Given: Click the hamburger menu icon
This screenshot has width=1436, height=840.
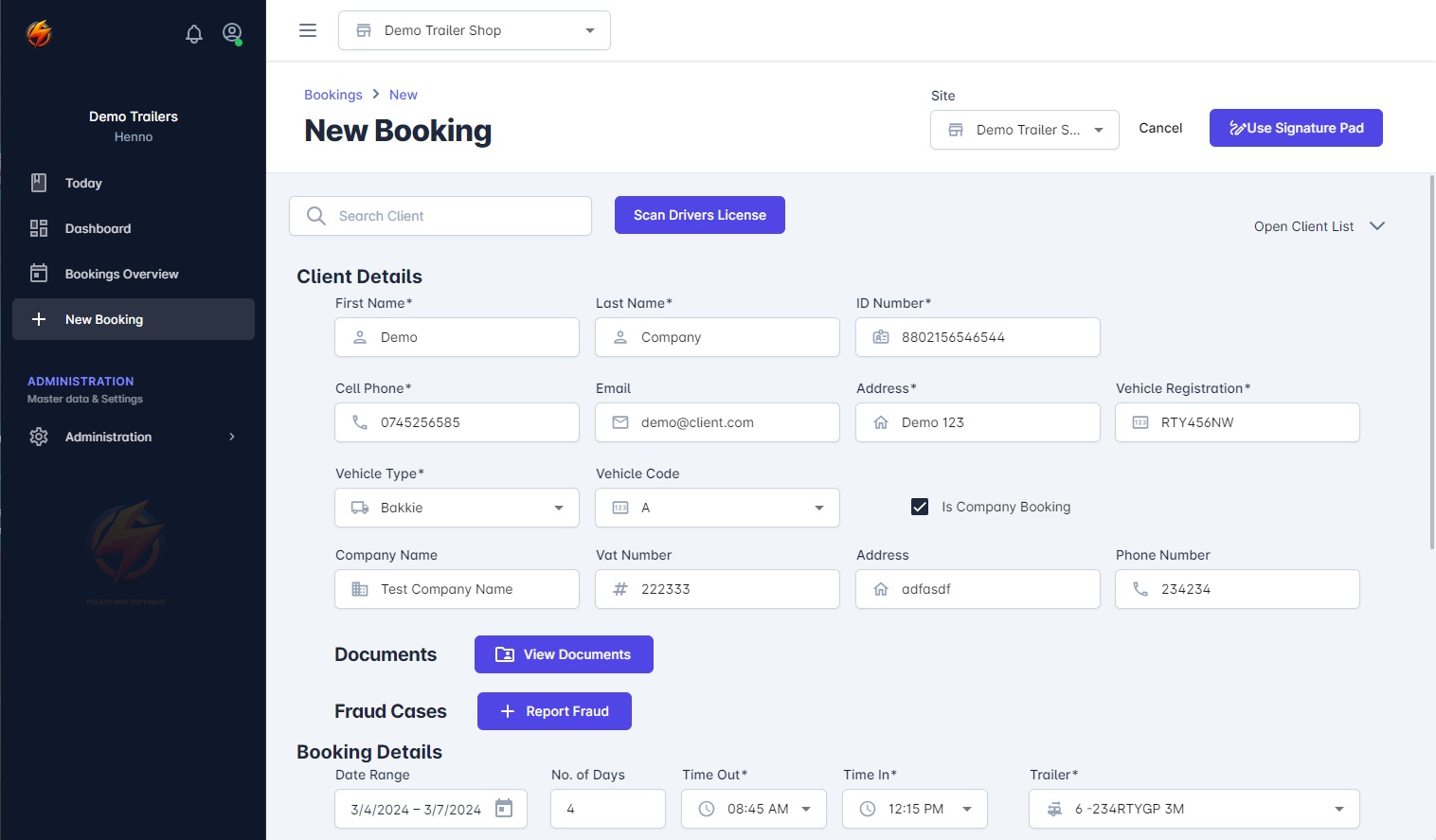Looking at the screenshot, I should tap(308, 30).
